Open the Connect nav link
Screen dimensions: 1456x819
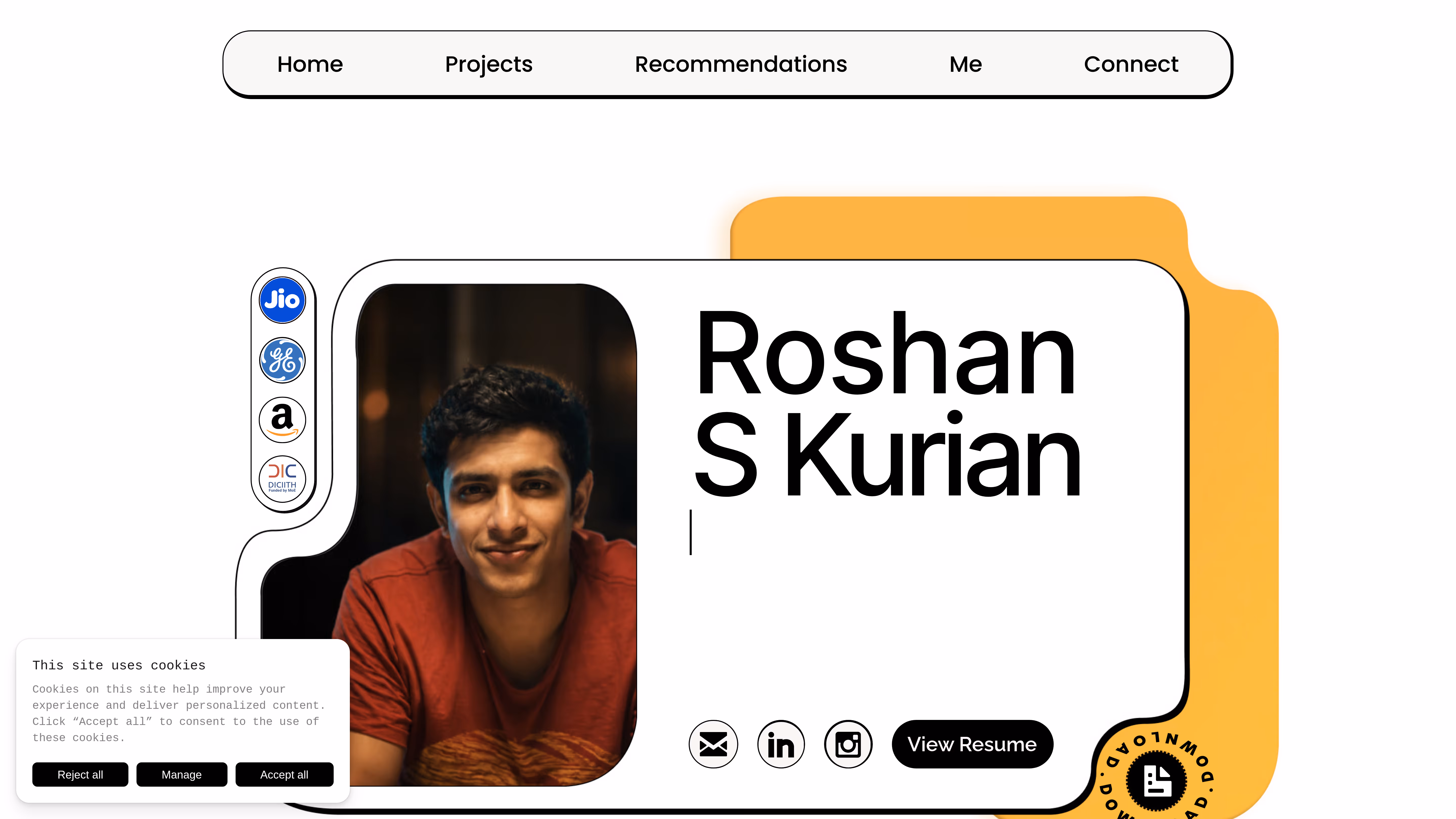(x=1131, y=64)
